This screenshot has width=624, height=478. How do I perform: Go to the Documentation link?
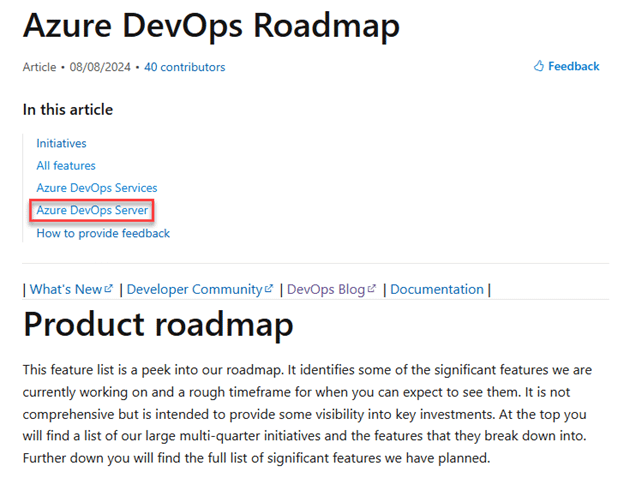tap(436, 290)
